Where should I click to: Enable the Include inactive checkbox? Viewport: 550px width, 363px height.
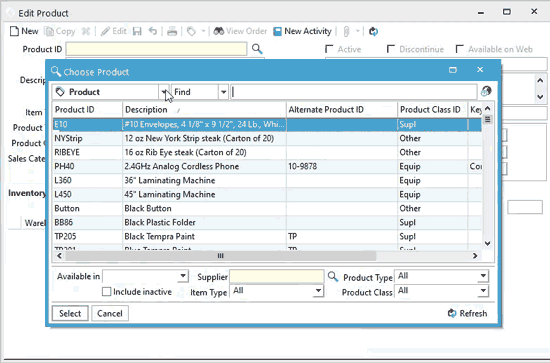[x=106, y=291]
